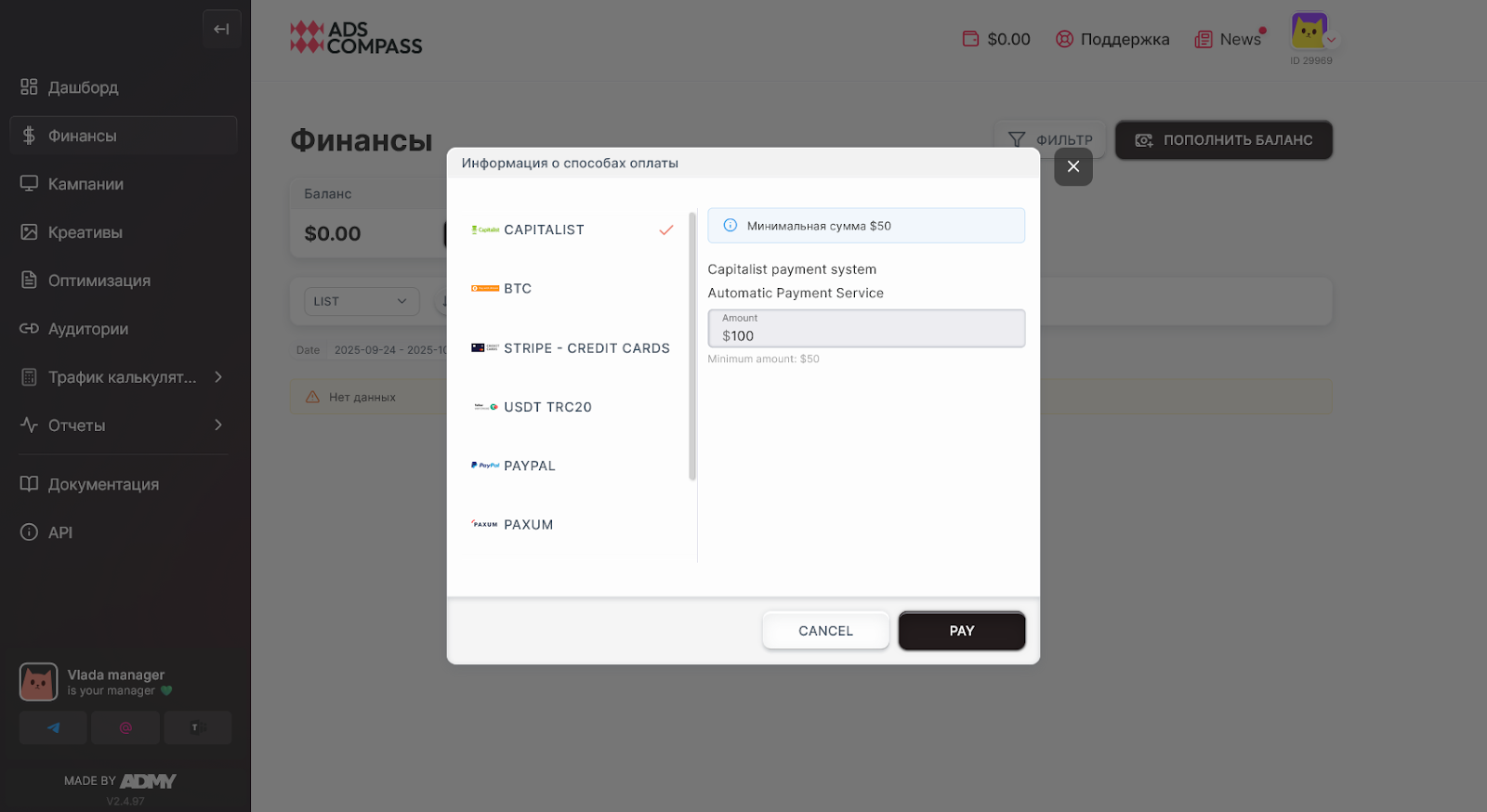Screen dimensions: 1487x812
Task: Select STRIPE - CREDIT CARDS payment method
Action: (572, 347)
